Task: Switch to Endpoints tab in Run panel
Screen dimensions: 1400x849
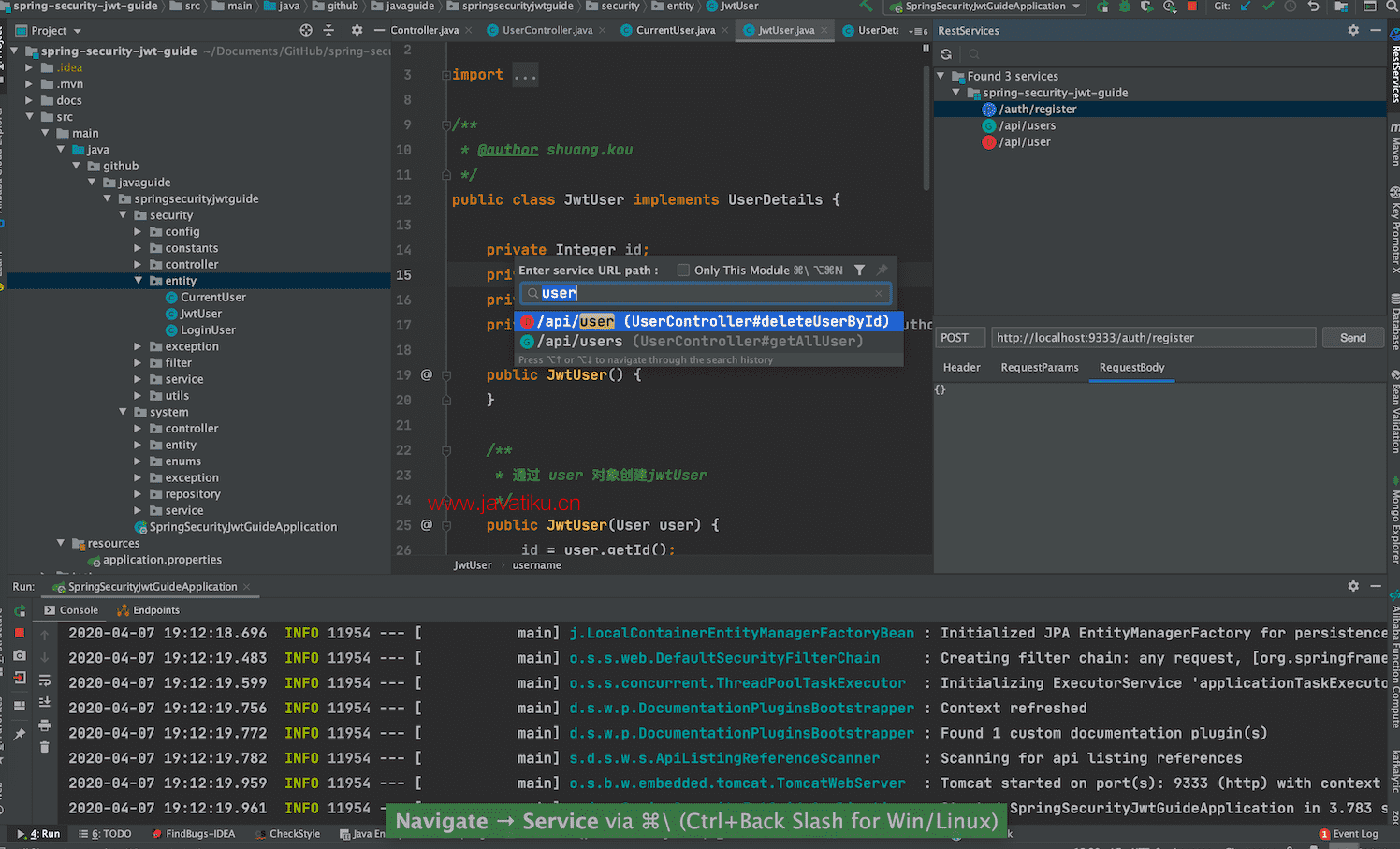Action: point(148,610)
